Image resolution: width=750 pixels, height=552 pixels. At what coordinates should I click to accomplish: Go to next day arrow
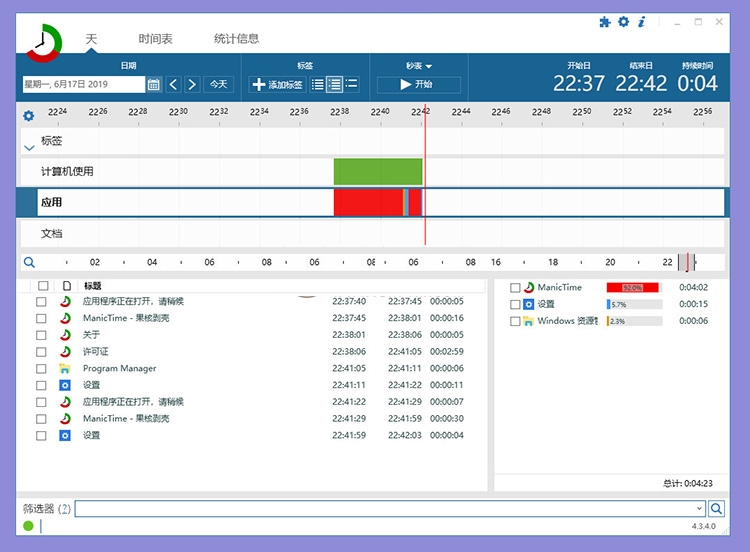tap(192, 85)
